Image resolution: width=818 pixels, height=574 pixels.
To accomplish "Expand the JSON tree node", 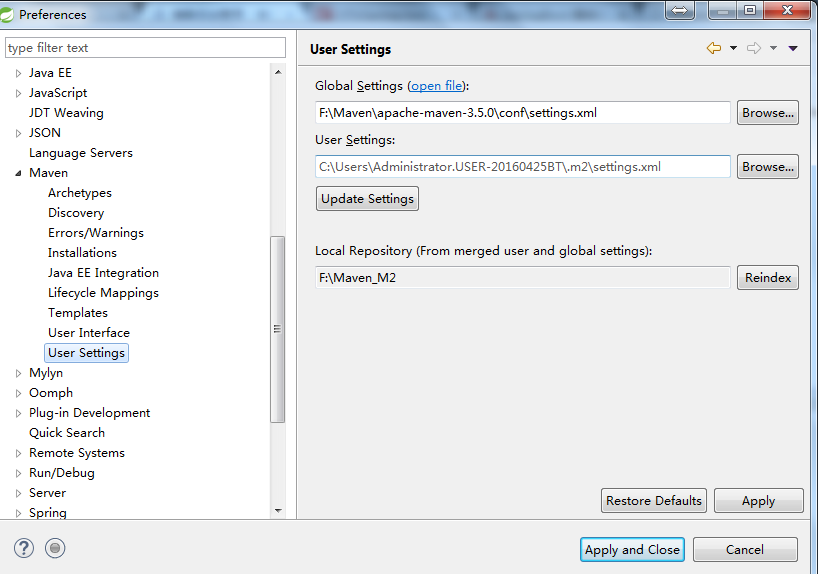I will pos(18,133).
